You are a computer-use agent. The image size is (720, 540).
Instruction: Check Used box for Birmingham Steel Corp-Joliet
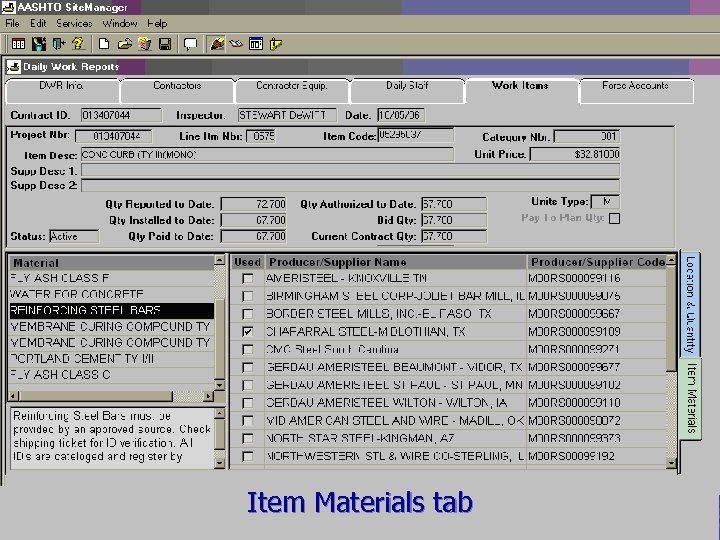[x=248, y=296]
